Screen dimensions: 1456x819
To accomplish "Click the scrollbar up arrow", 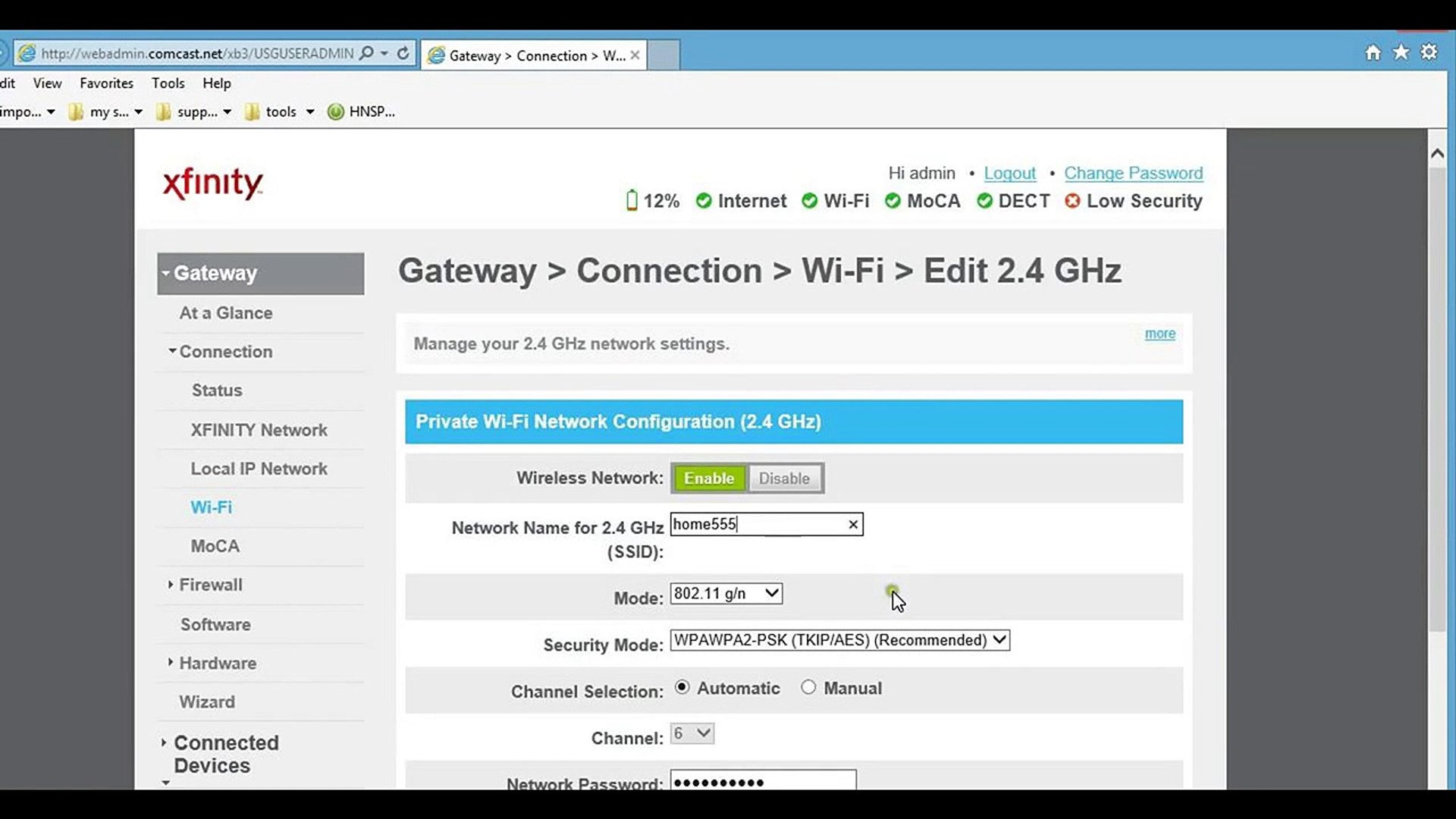I will pyautogui.click(x=1437, y=153).
